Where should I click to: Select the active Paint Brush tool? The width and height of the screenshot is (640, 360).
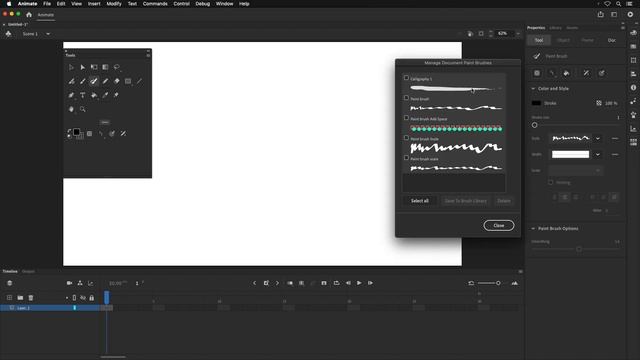94,81
